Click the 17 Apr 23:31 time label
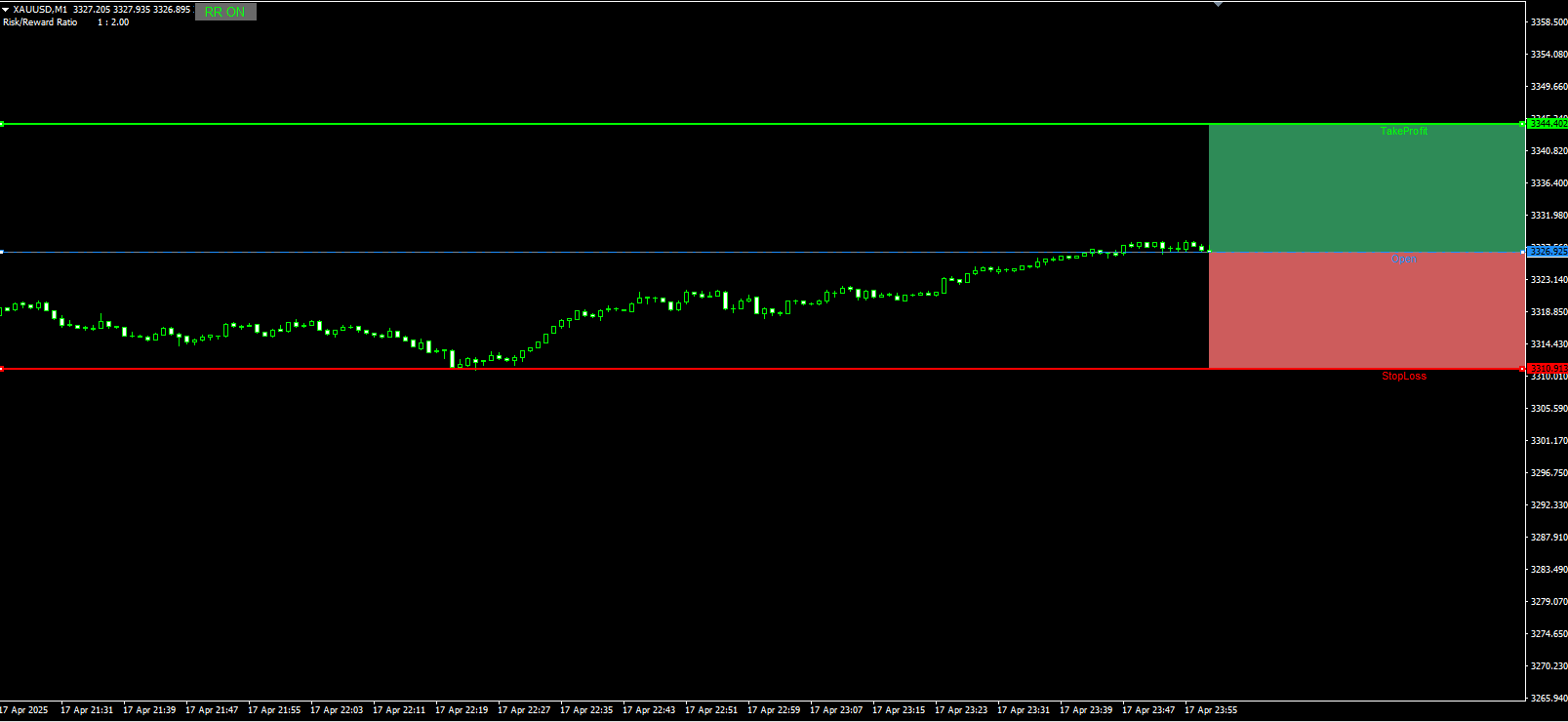This screenshot has width=1568, height=722. [x=1024, y=710]
